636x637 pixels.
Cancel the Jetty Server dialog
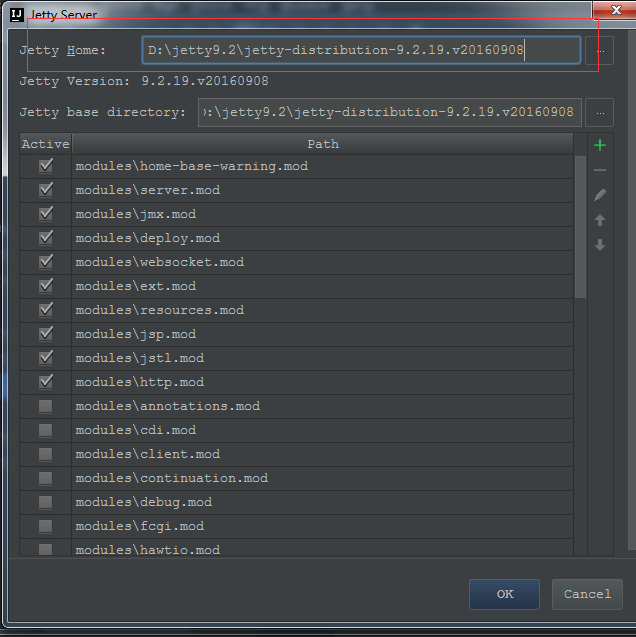click(587, 594)
